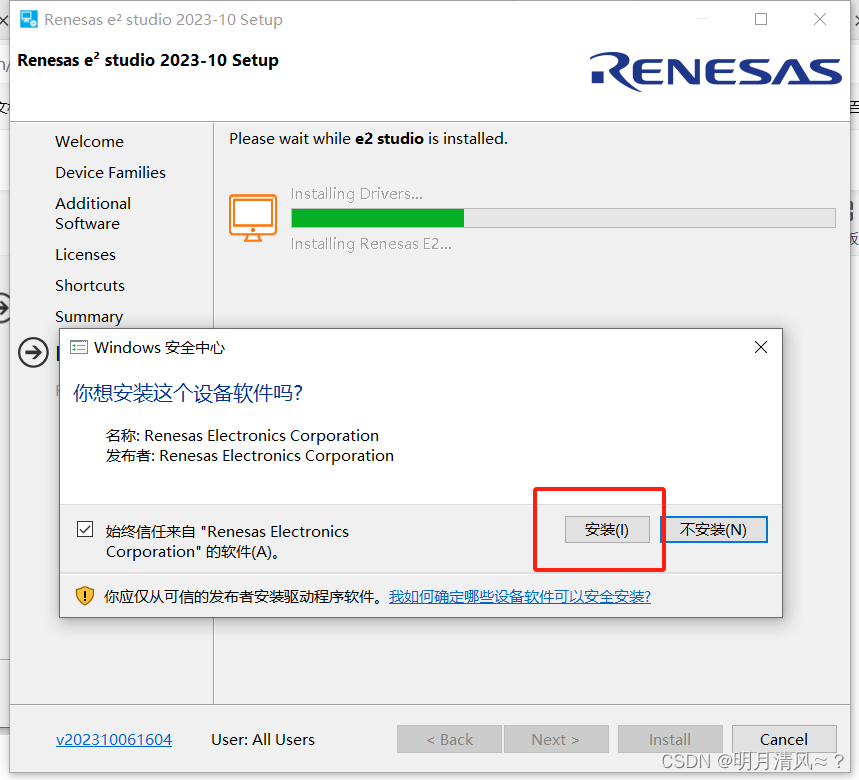Image resolution: width=859 pixels, height=780 pixels.
Task: Close the Renesas e² studio setup window
Action: tap(820, 19)
